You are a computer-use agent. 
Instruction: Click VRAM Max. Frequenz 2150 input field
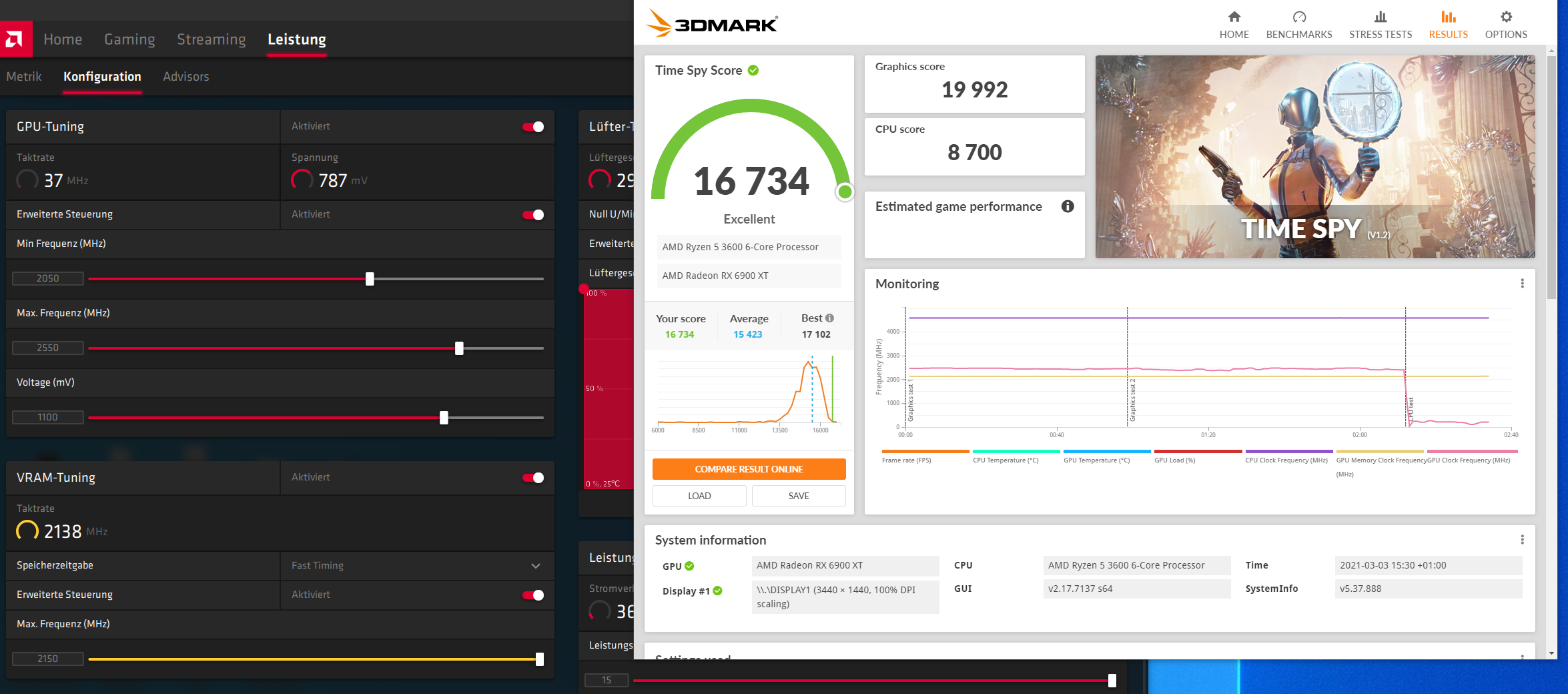pos(48,659)
